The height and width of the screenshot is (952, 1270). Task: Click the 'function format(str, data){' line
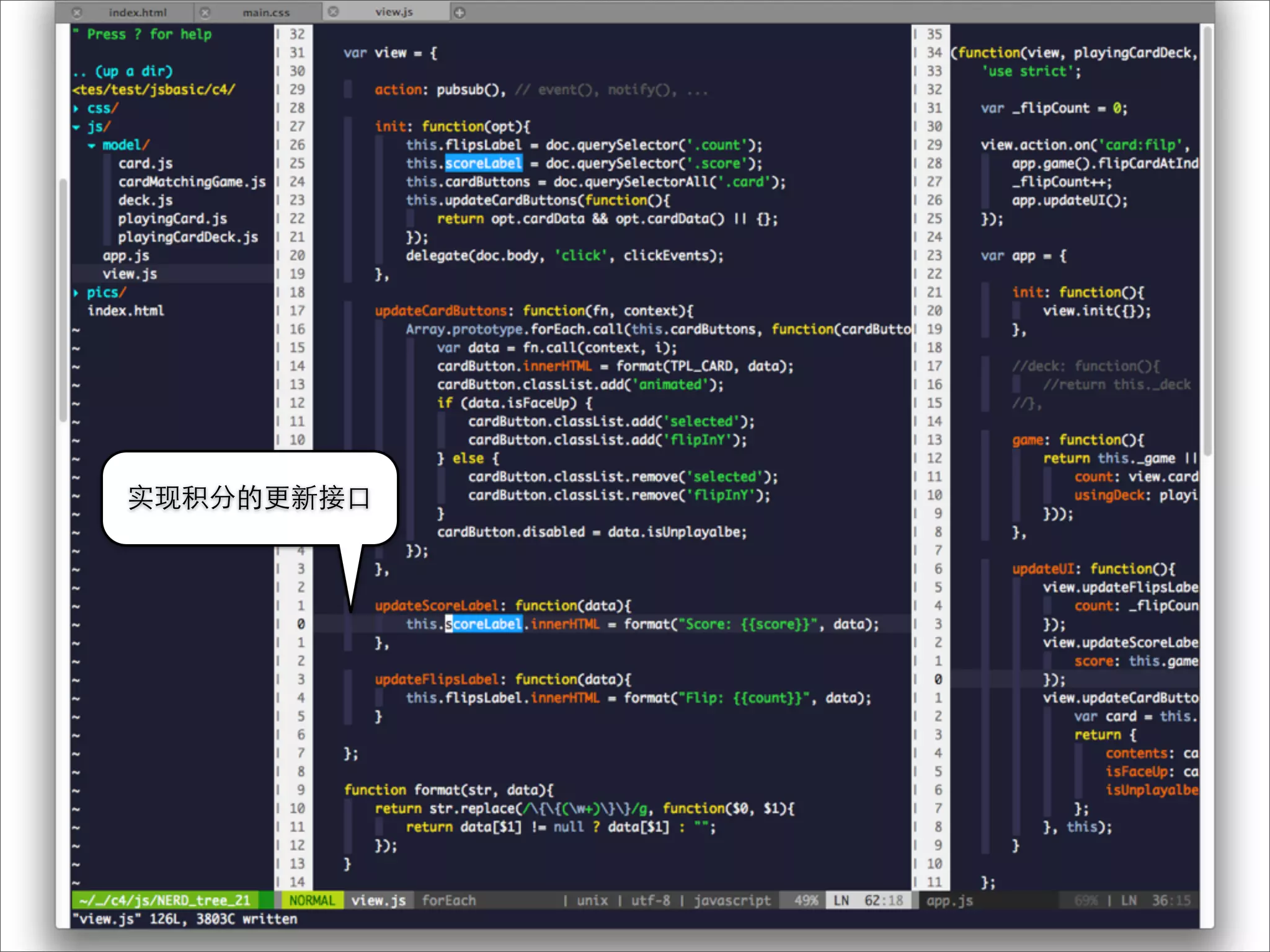coord(449,790)
